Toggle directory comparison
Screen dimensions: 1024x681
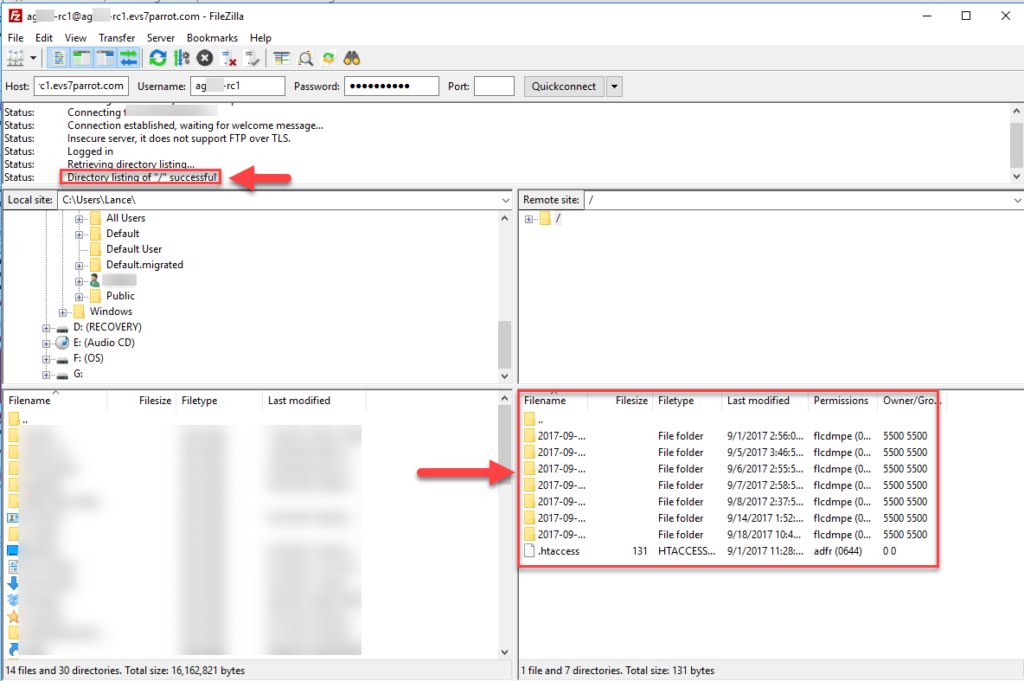pos(305,59)
